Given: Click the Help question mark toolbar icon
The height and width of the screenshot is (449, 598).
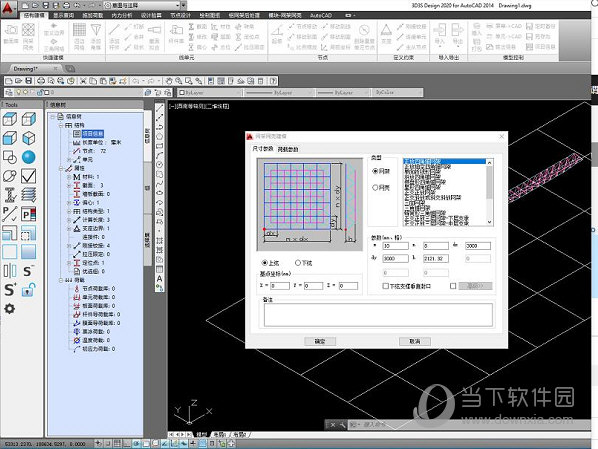Looking at the screenshot, I should [273, 81].
